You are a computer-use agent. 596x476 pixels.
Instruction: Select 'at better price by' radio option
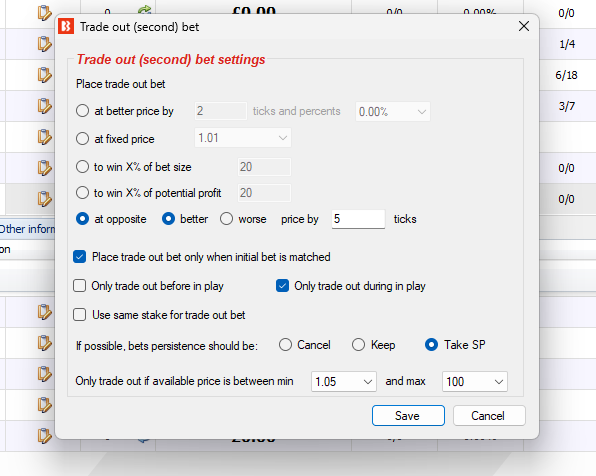pyautogui.click(x=82, y=111)
